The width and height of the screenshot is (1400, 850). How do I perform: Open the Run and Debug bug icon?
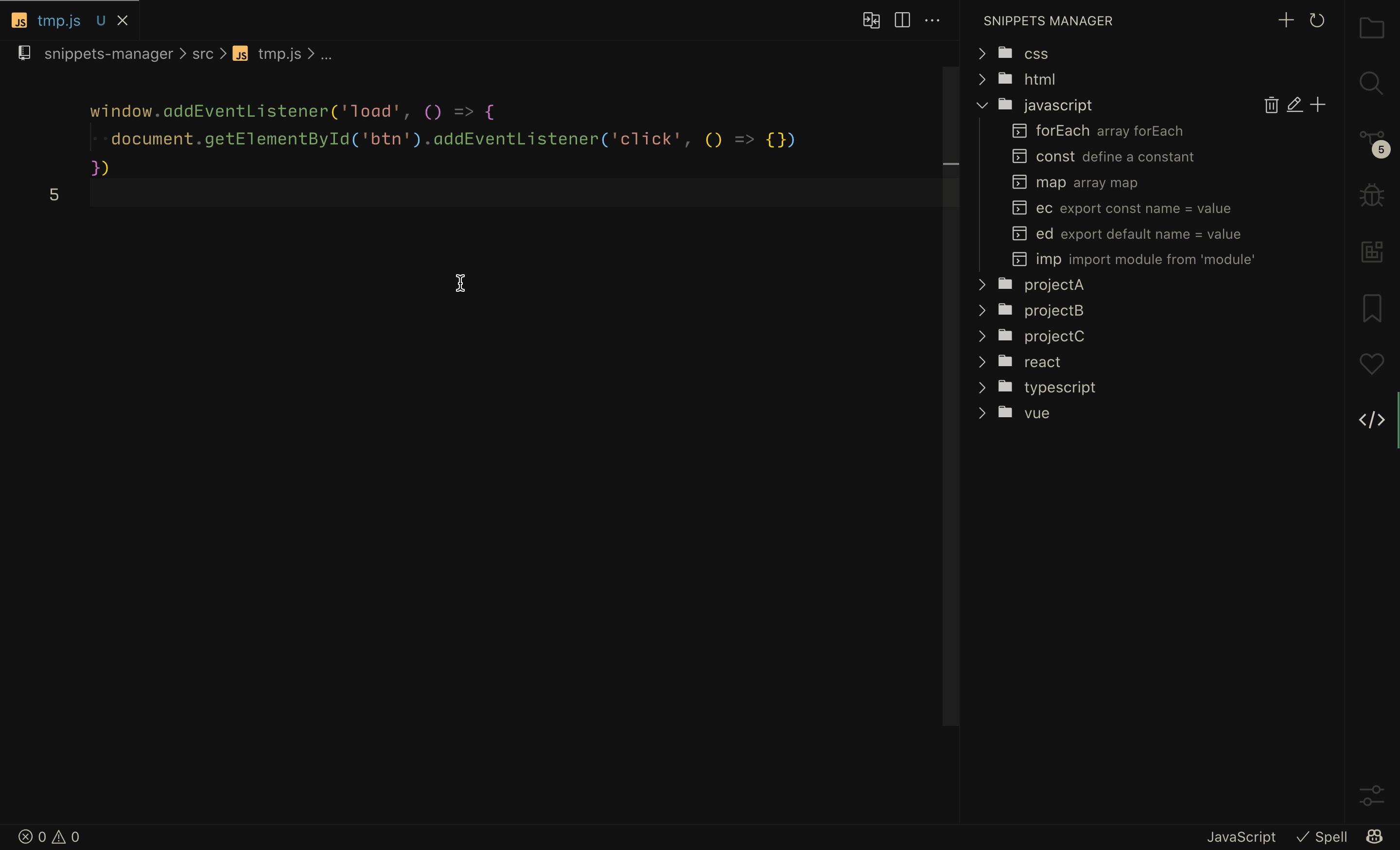(x=1372, y=195)
